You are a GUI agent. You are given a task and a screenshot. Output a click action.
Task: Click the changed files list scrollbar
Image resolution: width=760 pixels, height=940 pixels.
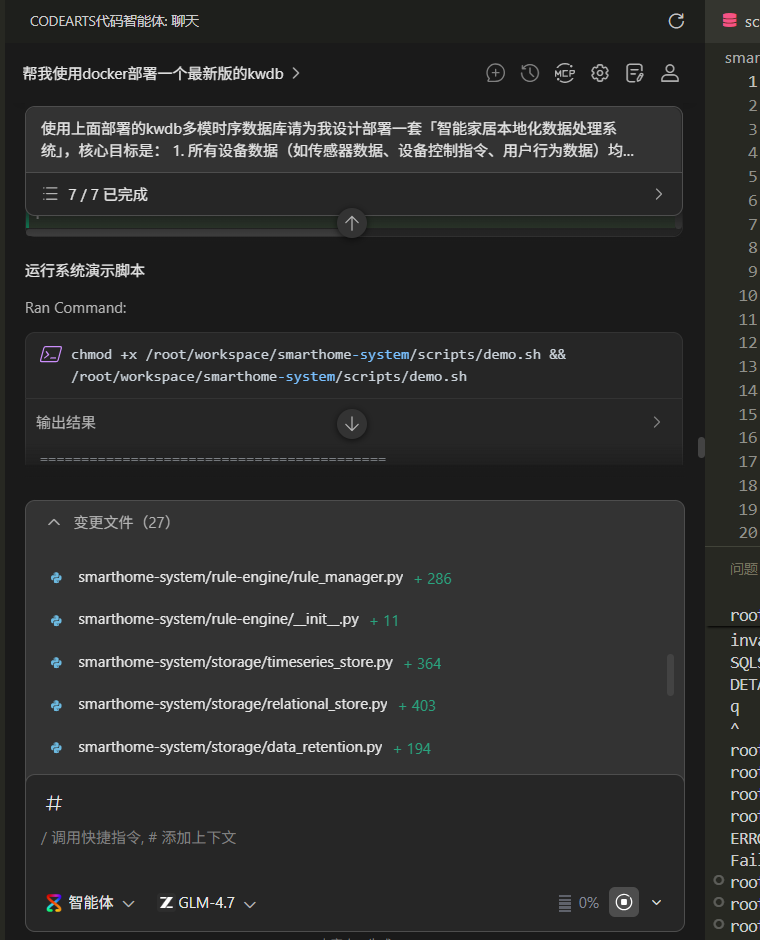(x=670, y=675)
